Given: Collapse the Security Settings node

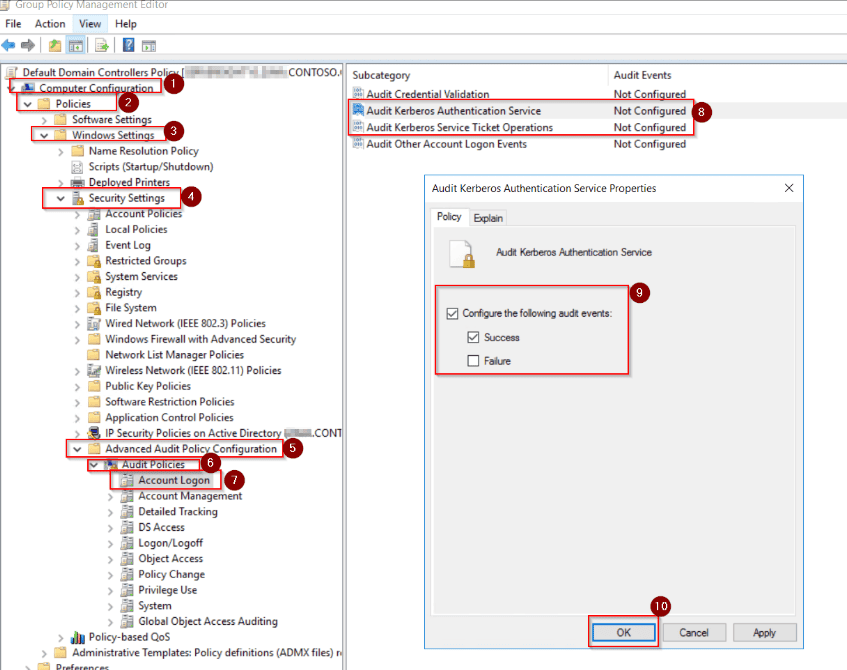Looking at the screenshot, I should point(60,198).
